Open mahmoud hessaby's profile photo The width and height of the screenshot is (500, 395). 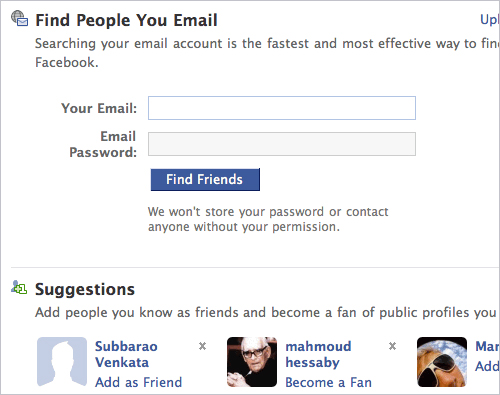252,362
